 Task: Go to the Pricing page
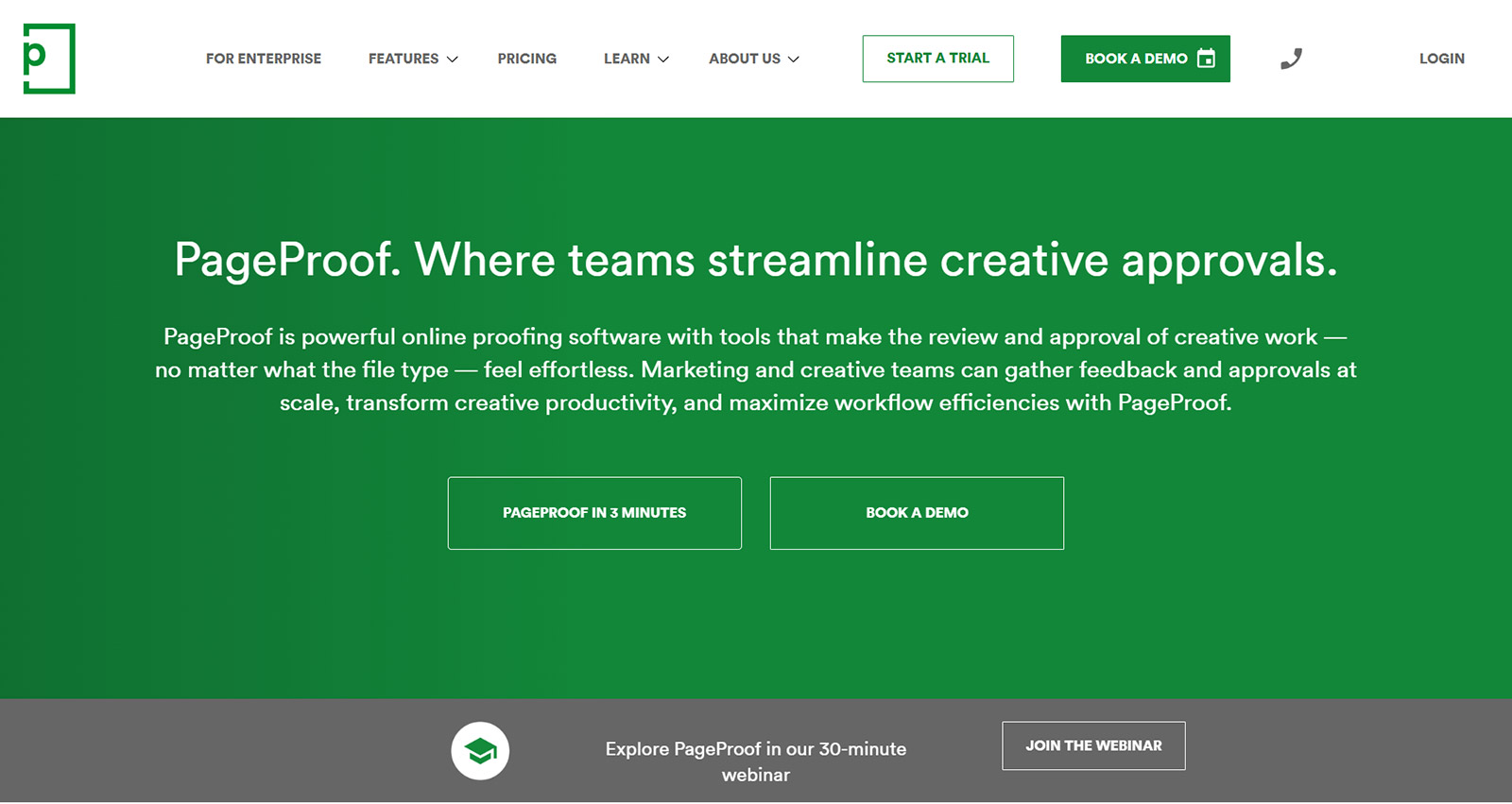527,59
